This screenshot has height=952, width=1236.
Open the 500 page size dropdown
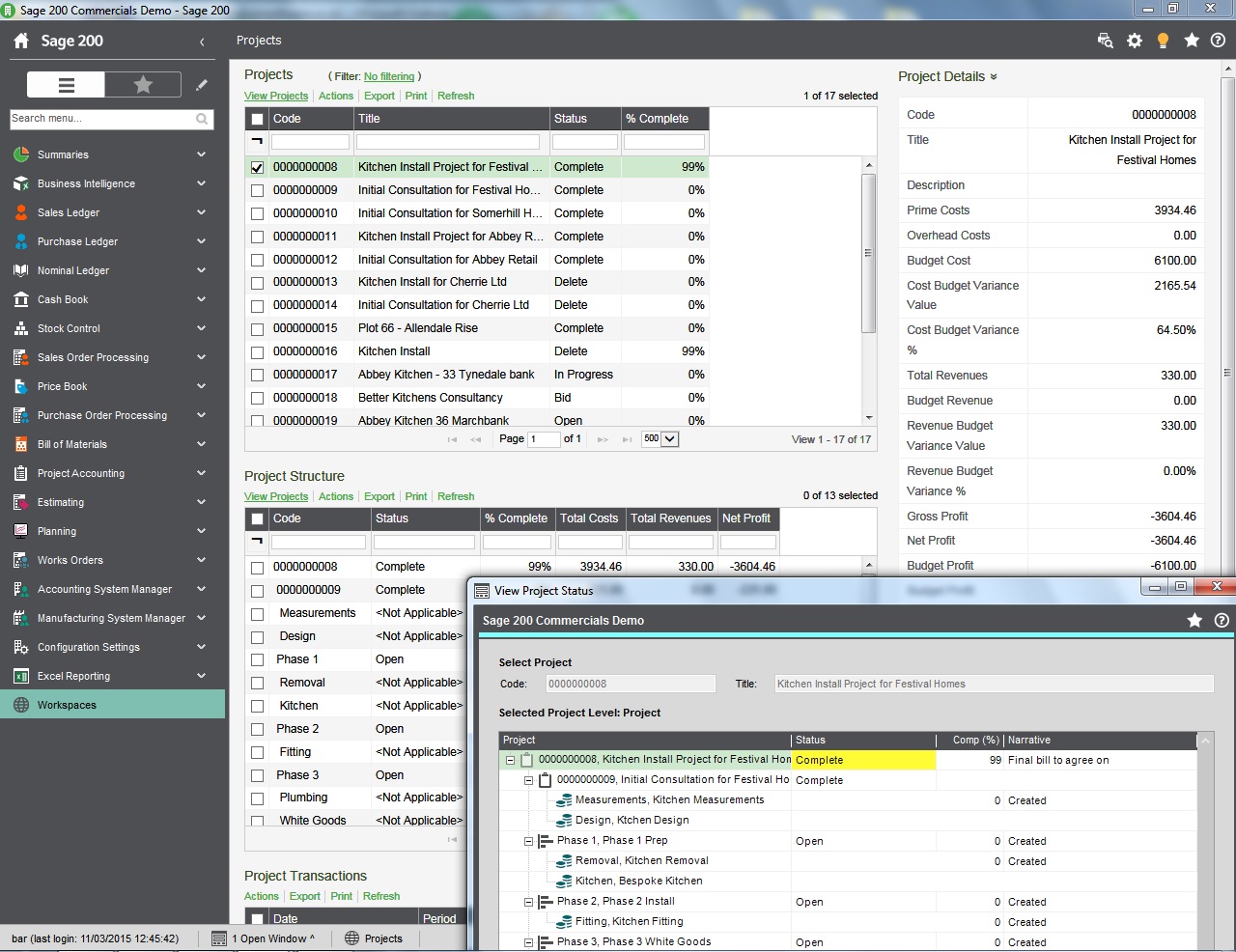[x=668, y=438]
